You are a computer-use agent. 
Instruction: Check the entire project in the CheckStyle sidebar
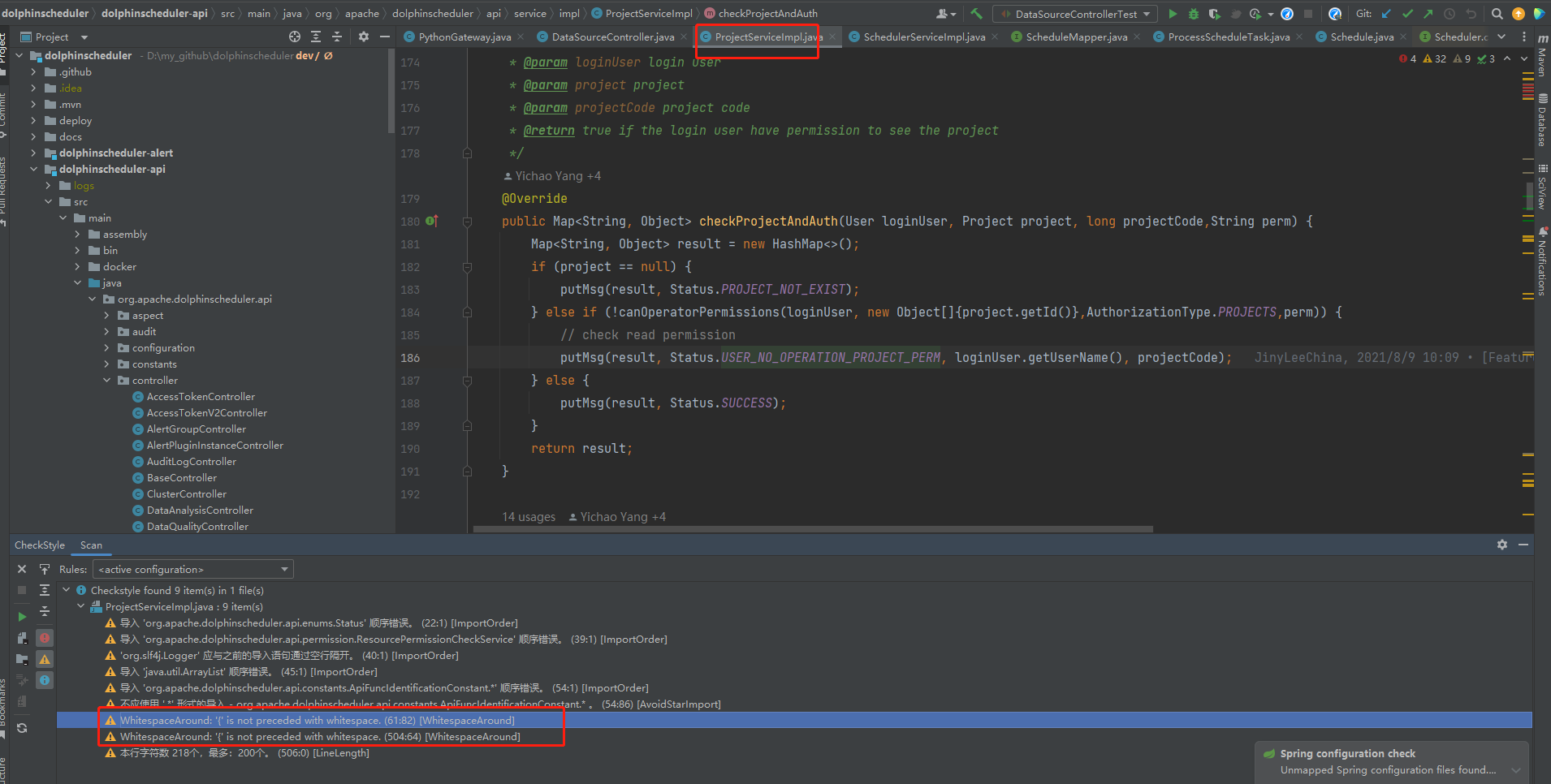coord(22,659)
